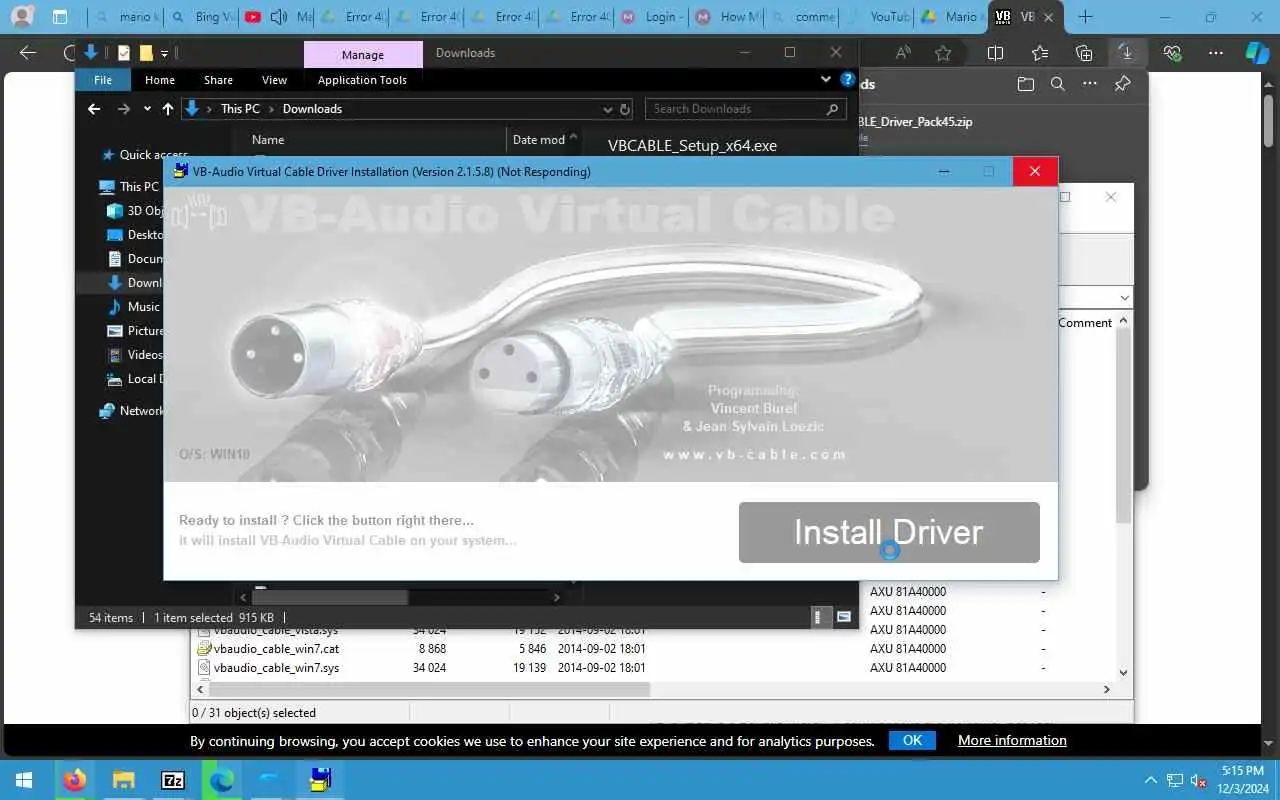This screenshot has height=800, width=1280.
Task: Open File Explorer help icon
Action: click(x=847, y=79)
